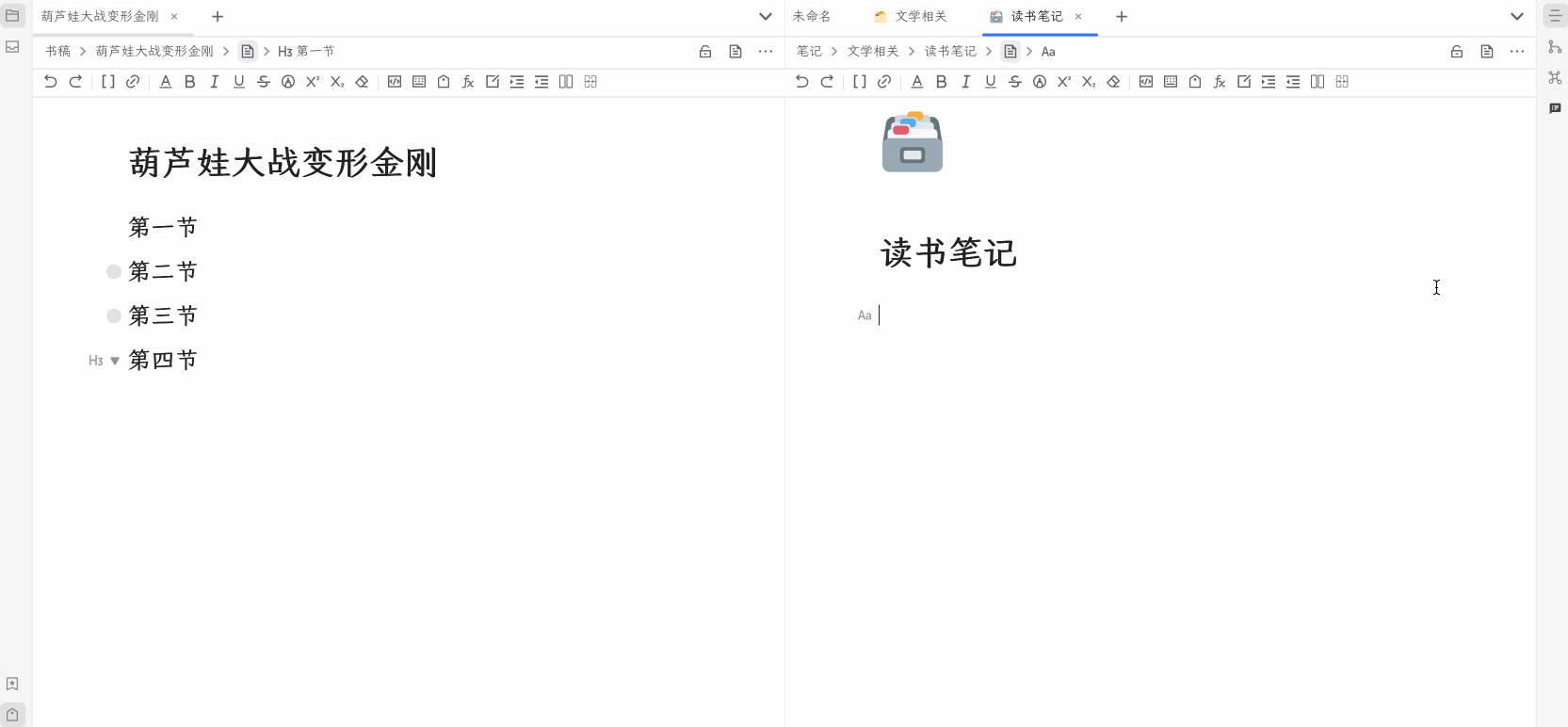Viewport: 1568px width, 727px height.
Task: Apply bold in left pane toolbar
Action: point(190,82)
